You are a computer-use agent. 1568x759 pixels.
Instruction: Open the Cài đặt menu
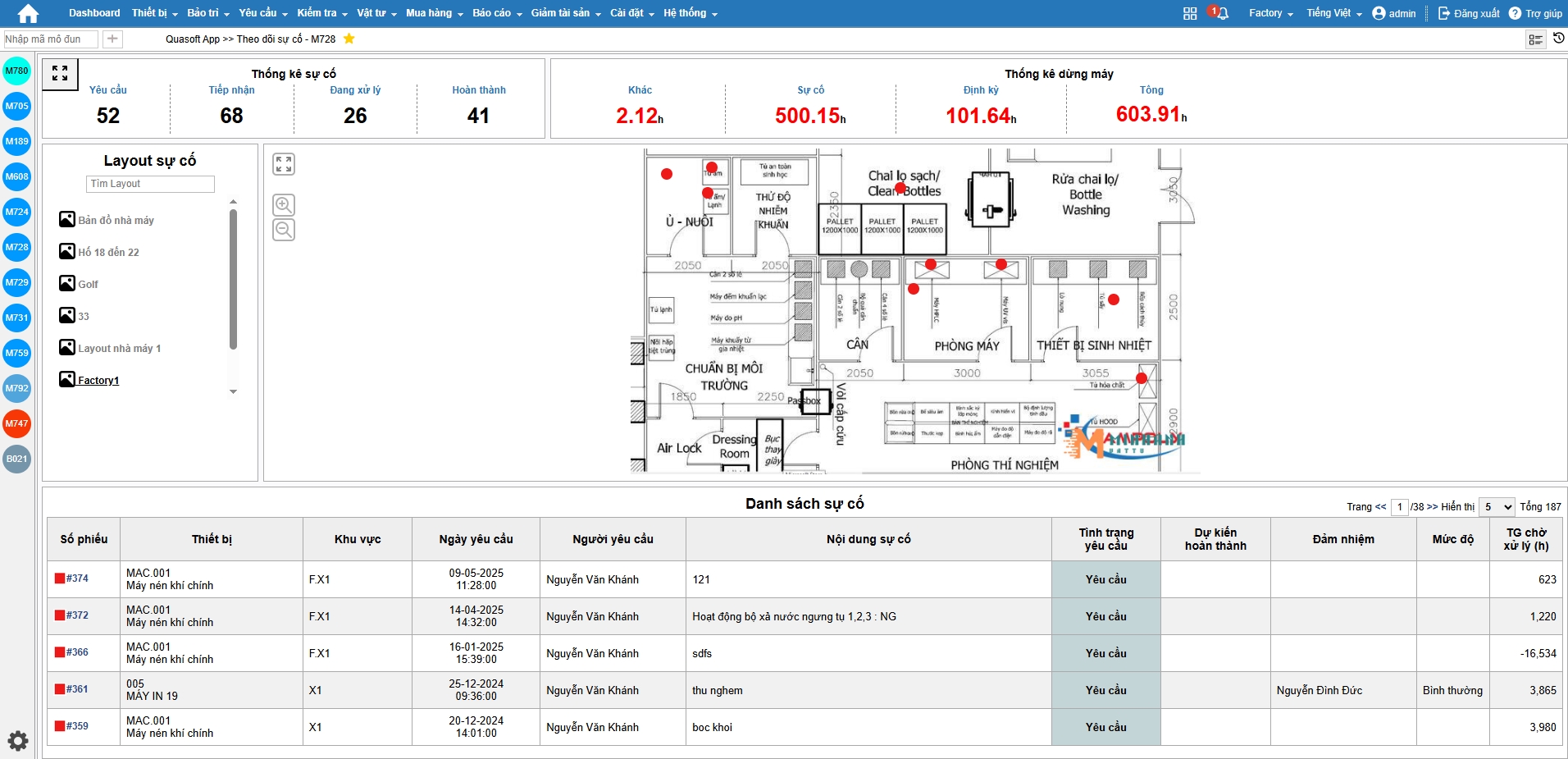pyautogui.click(x=631, y=13)
